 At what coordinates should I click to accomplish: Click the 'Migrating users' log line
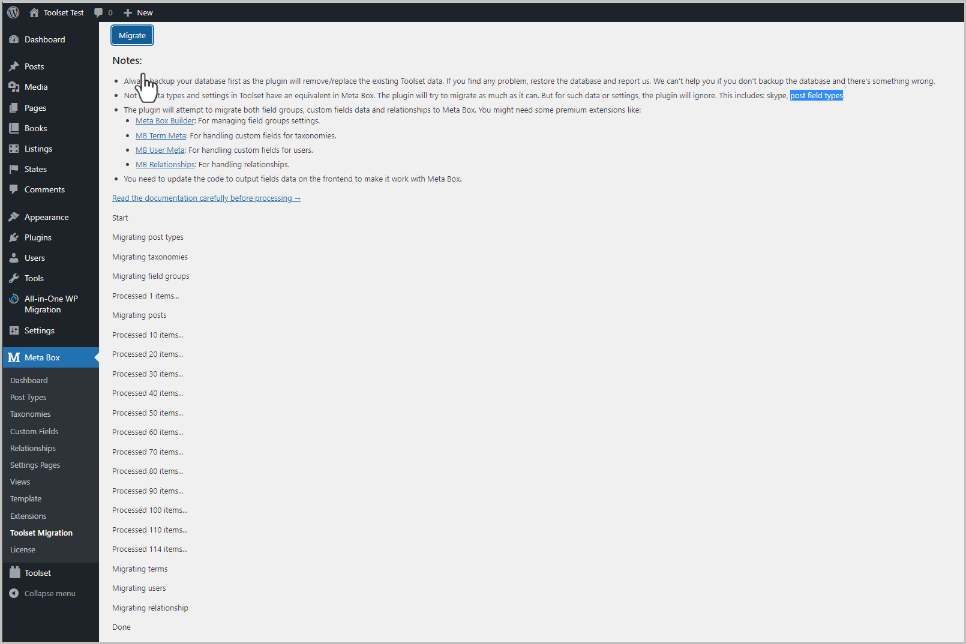coord(139,588)
